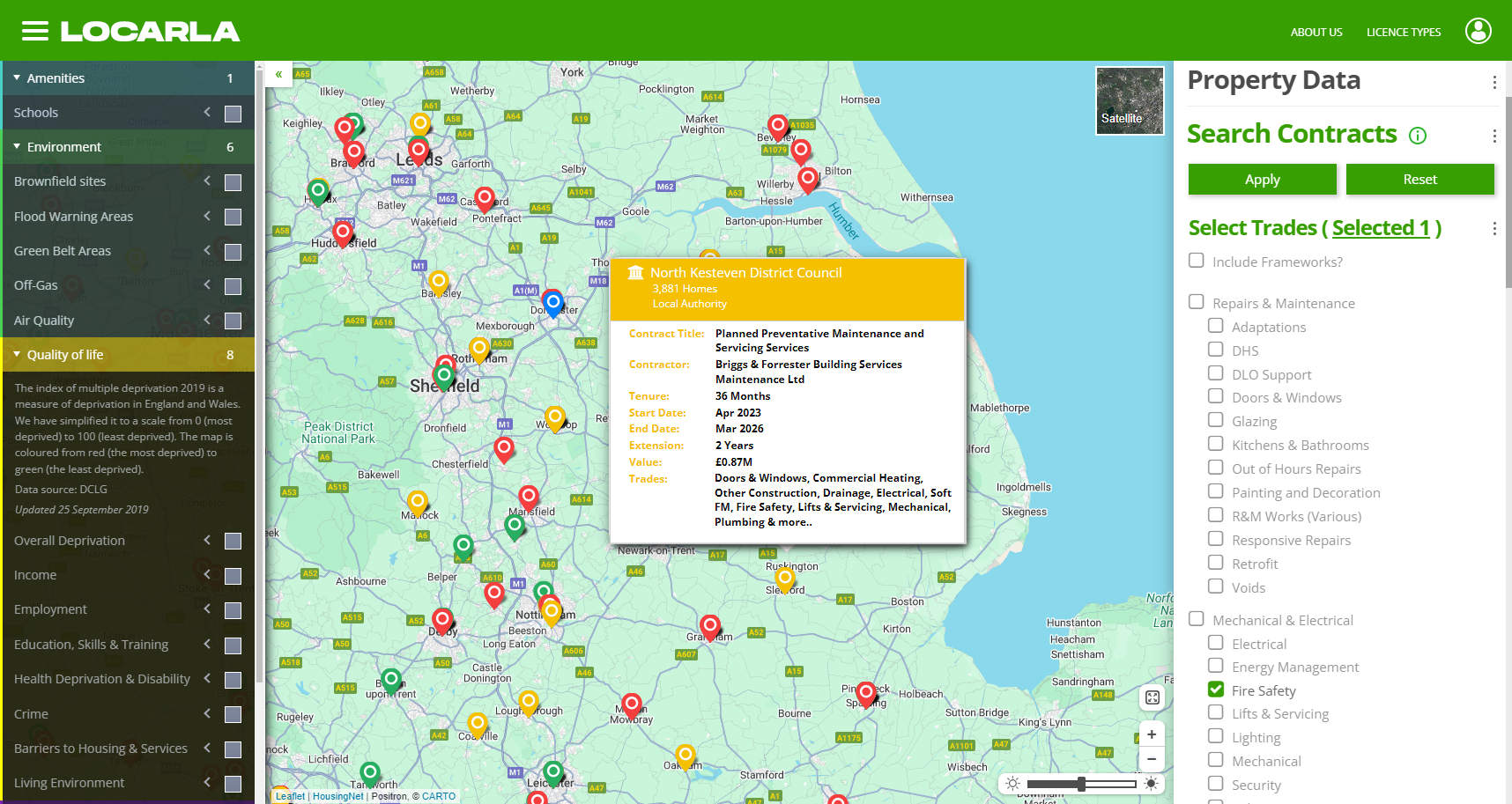Click the dim brightness sun icon
The height and width of the screenshot is (804, 1512).
click(1012, 784)
